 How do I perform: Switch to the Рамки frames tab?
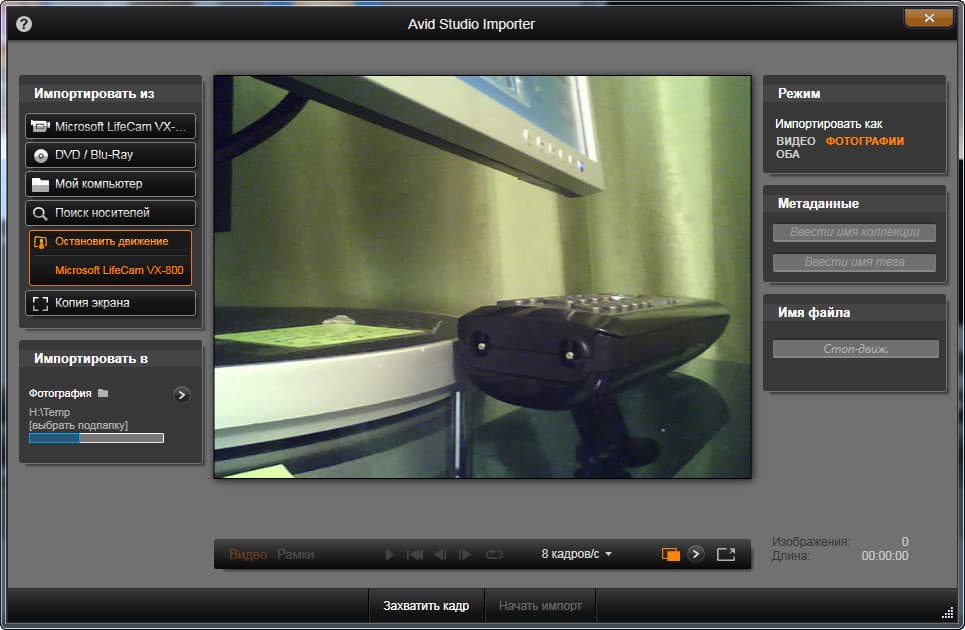pos(295,554)
